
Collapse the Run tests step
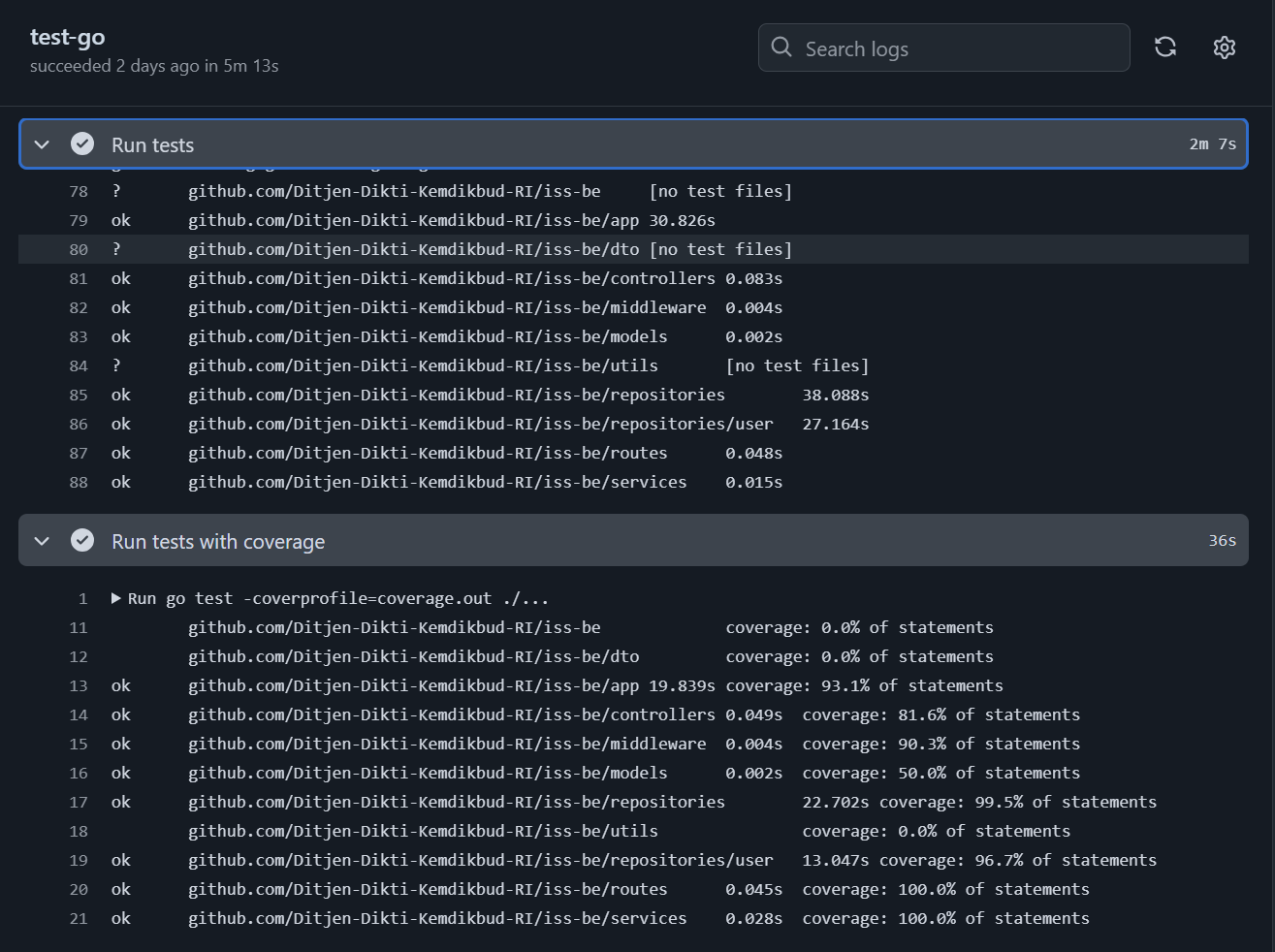pyautogui.click(x=41, y=143)
